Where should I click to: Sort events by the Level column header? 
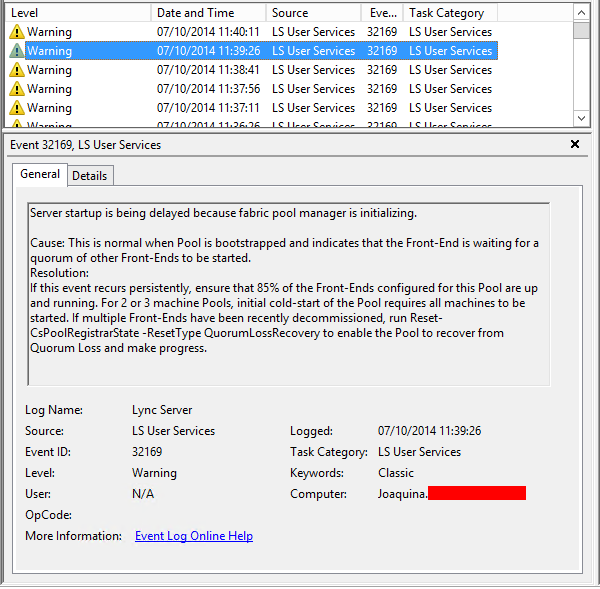(x=78, y=13)
